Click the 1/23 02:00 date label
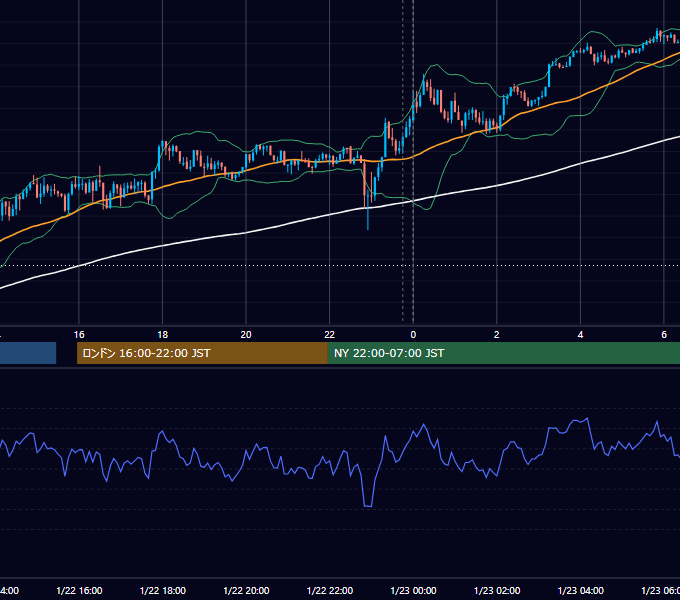This screenshot has height=600, width=680. point(497,590)
